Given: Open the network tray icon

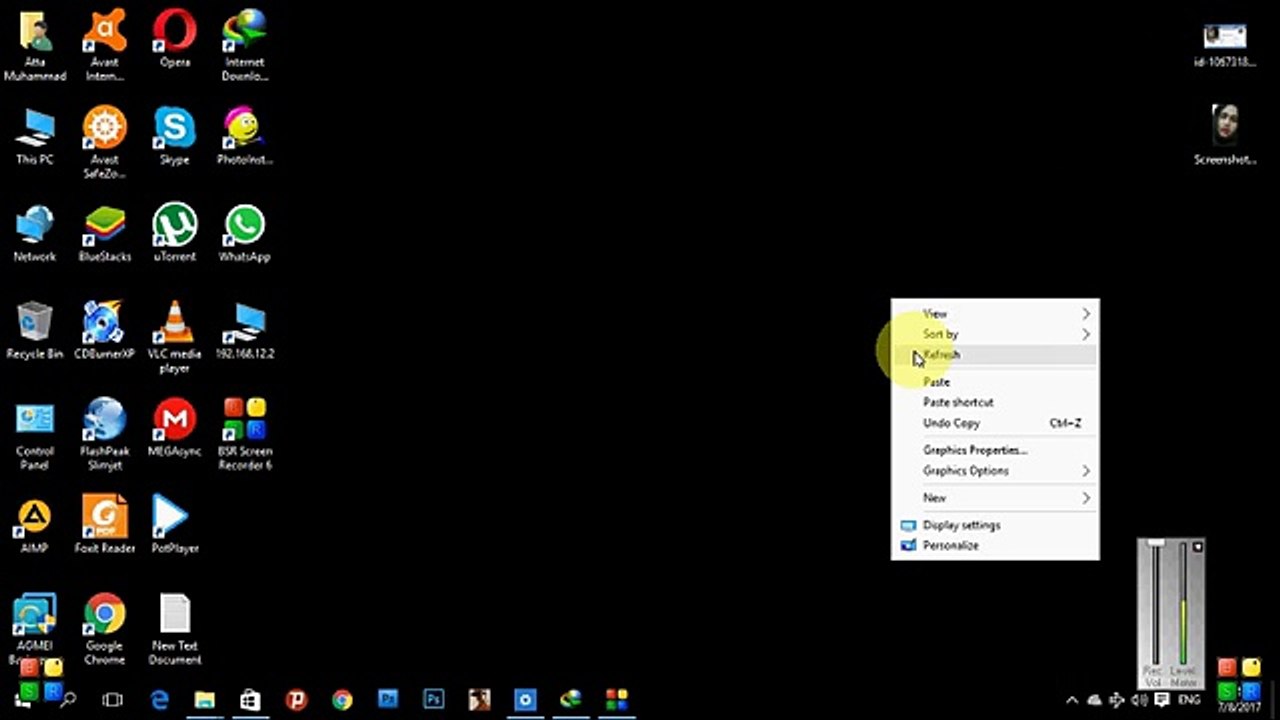Looking at the screenshot, I should tap(1117, 700).
